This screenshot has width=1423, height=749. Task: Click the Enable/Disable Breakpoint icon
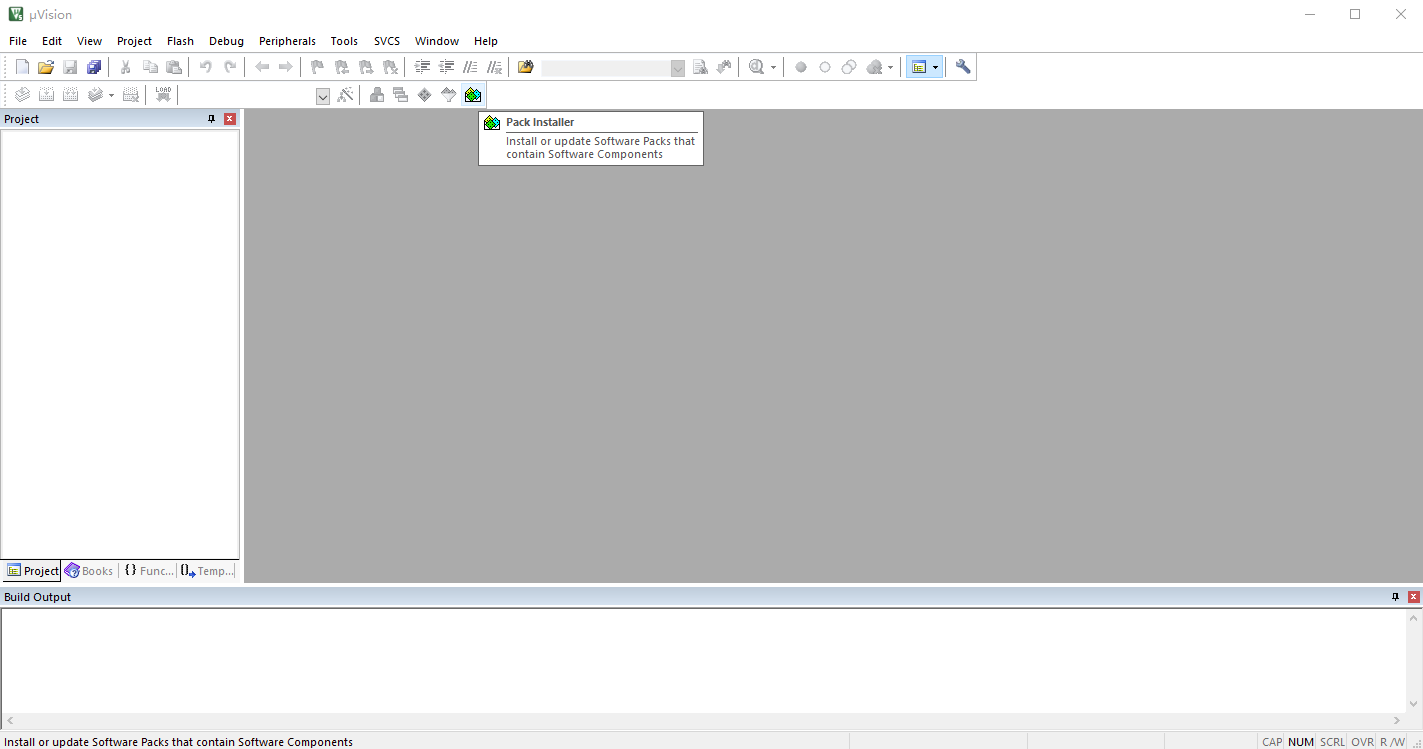click(825, 67)
